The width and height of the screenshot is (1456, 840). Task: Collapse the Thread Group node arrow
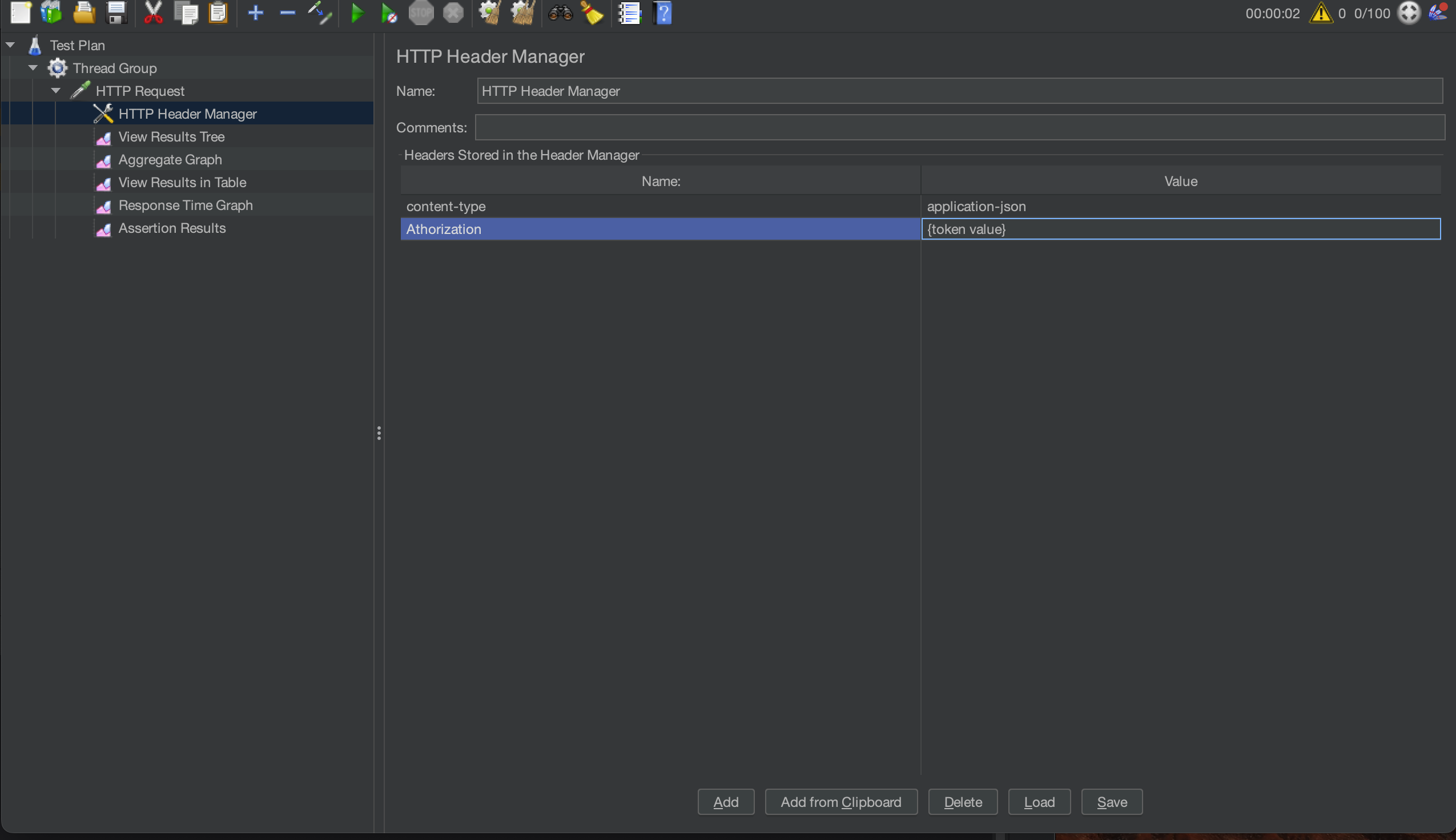point(33,67)
